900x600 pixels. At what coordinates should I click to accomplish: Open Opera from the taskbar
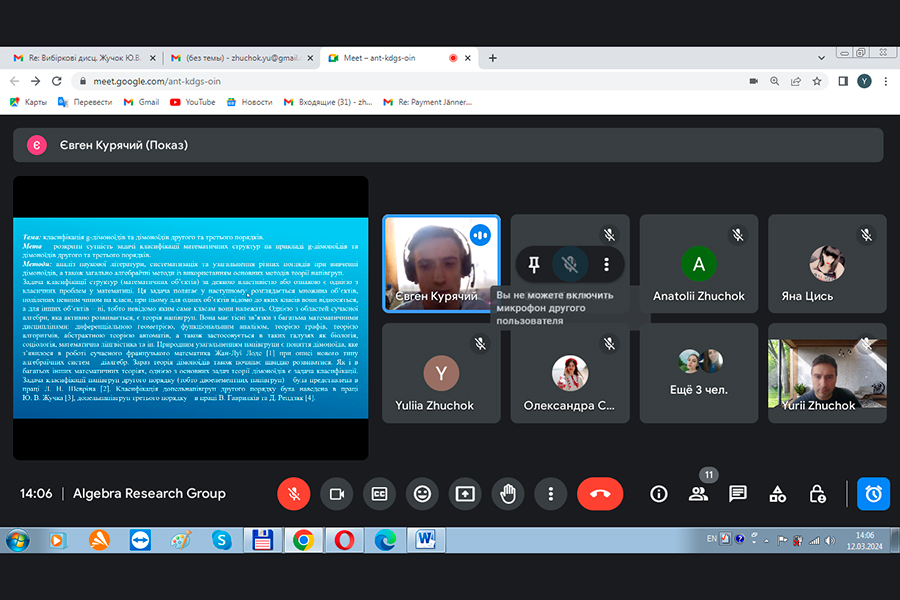tap(344, 540)
